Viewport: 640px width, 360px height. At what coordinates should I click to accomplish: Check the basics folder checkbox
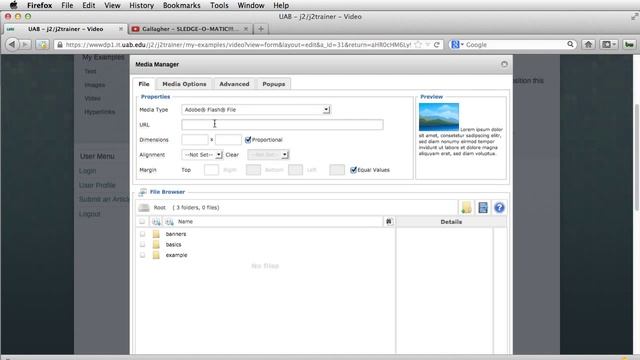coord(142,244)
